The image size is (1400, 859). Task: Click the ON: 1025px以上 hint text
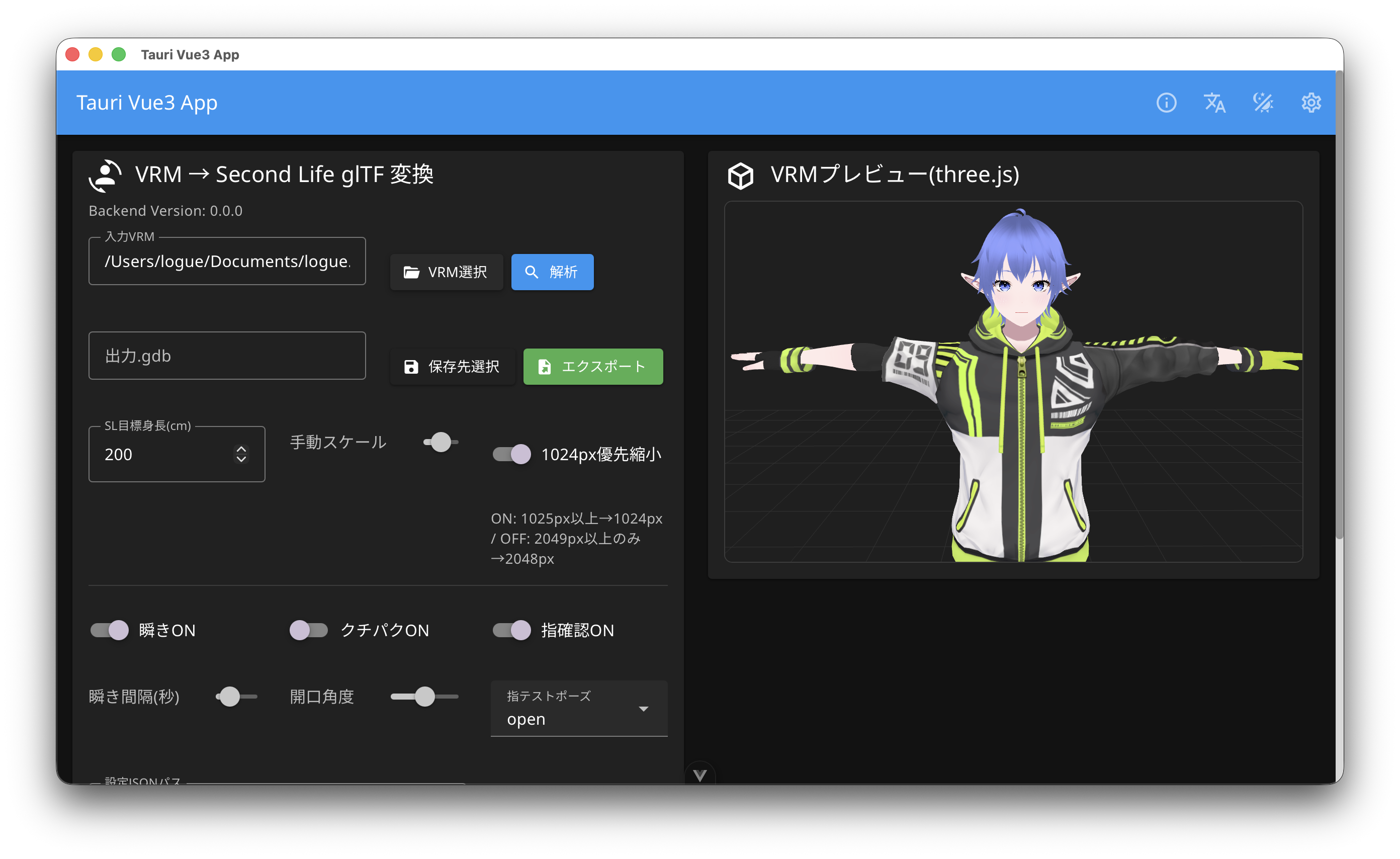pos(577,539)
